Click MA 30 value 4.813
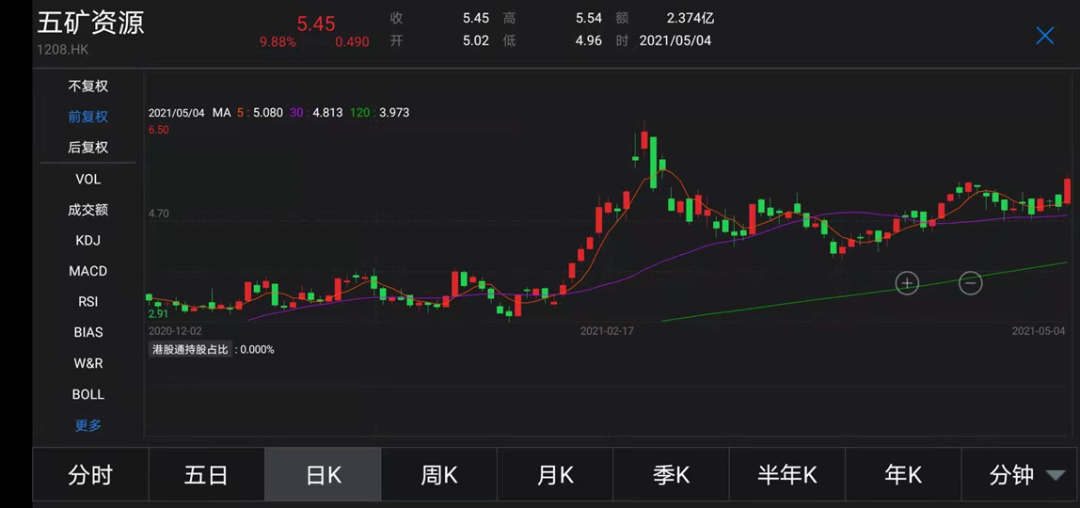 (x=328, y=112)
